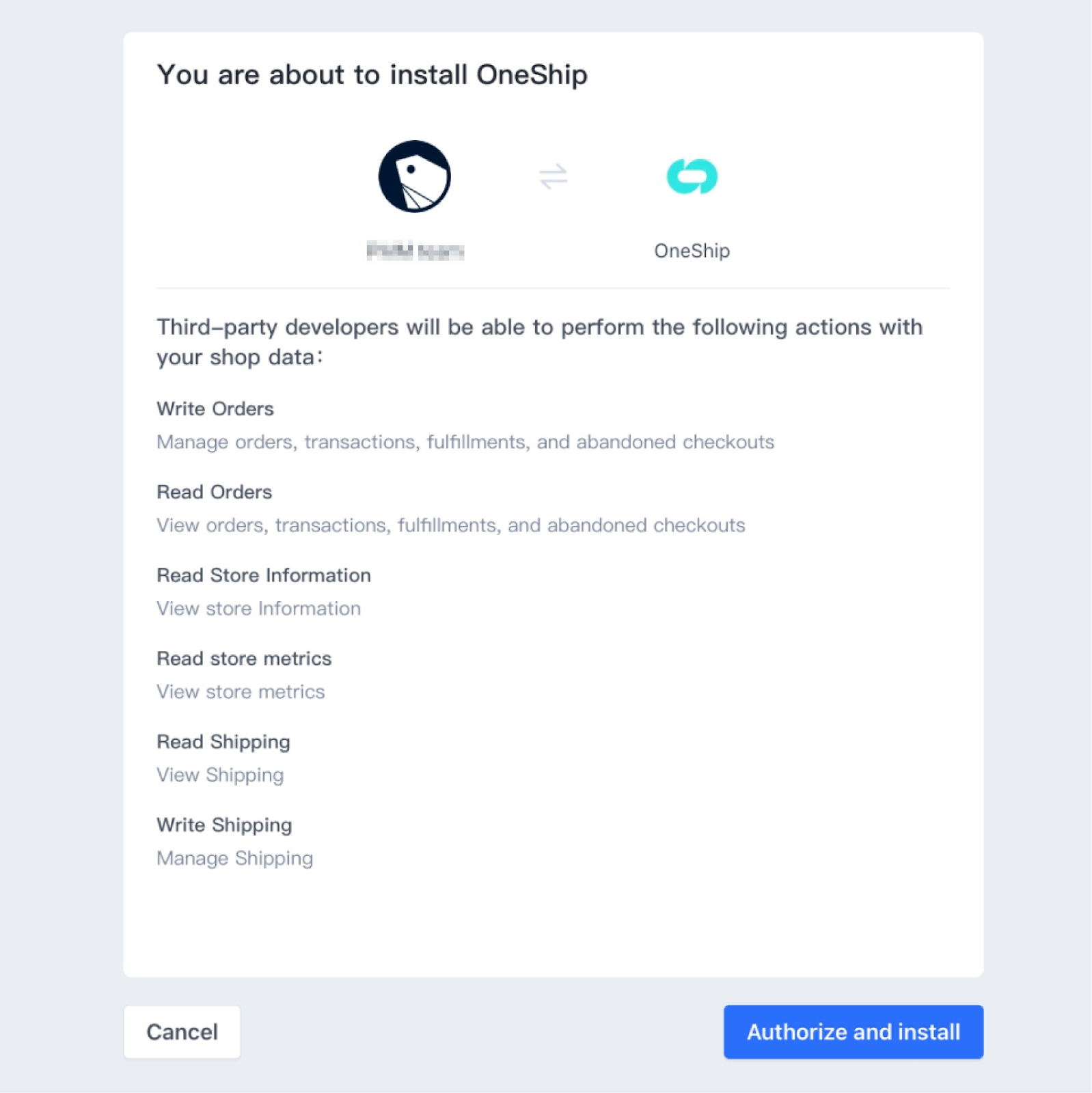
Task: Click the OneShip name label
Action: coord(692,251)
